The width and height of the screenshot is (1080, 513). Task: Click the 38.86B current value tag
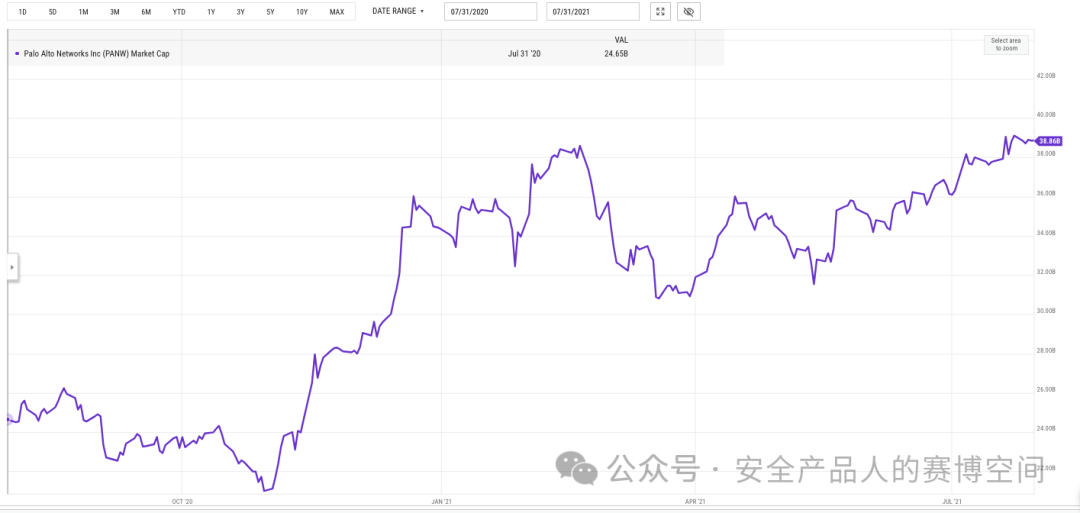coord(1049,141)
